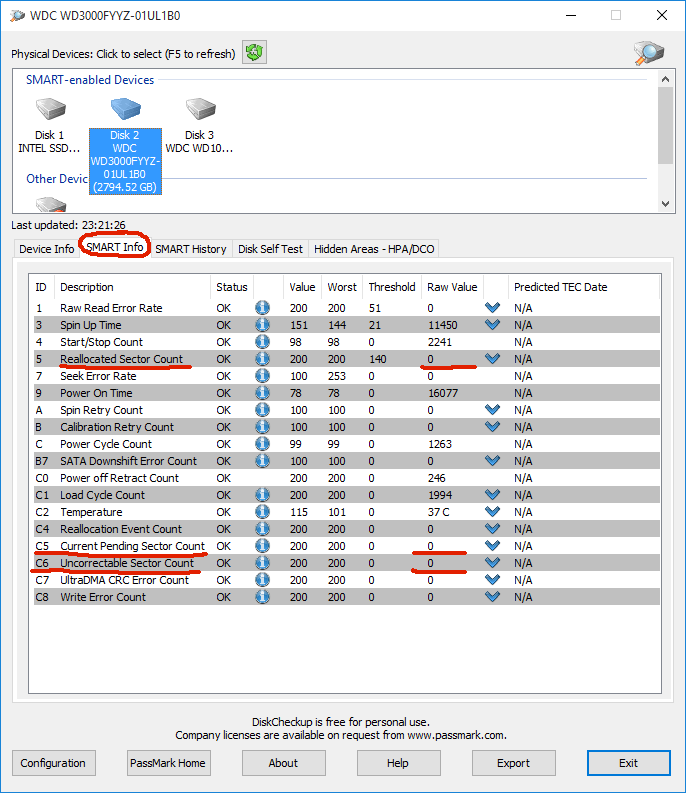The height and width of the screenshot is (793, 686).
Task: Expand chevron for UltraDMA CRC Error Count row
Action: pyautogui.click(x=492, y=580)
